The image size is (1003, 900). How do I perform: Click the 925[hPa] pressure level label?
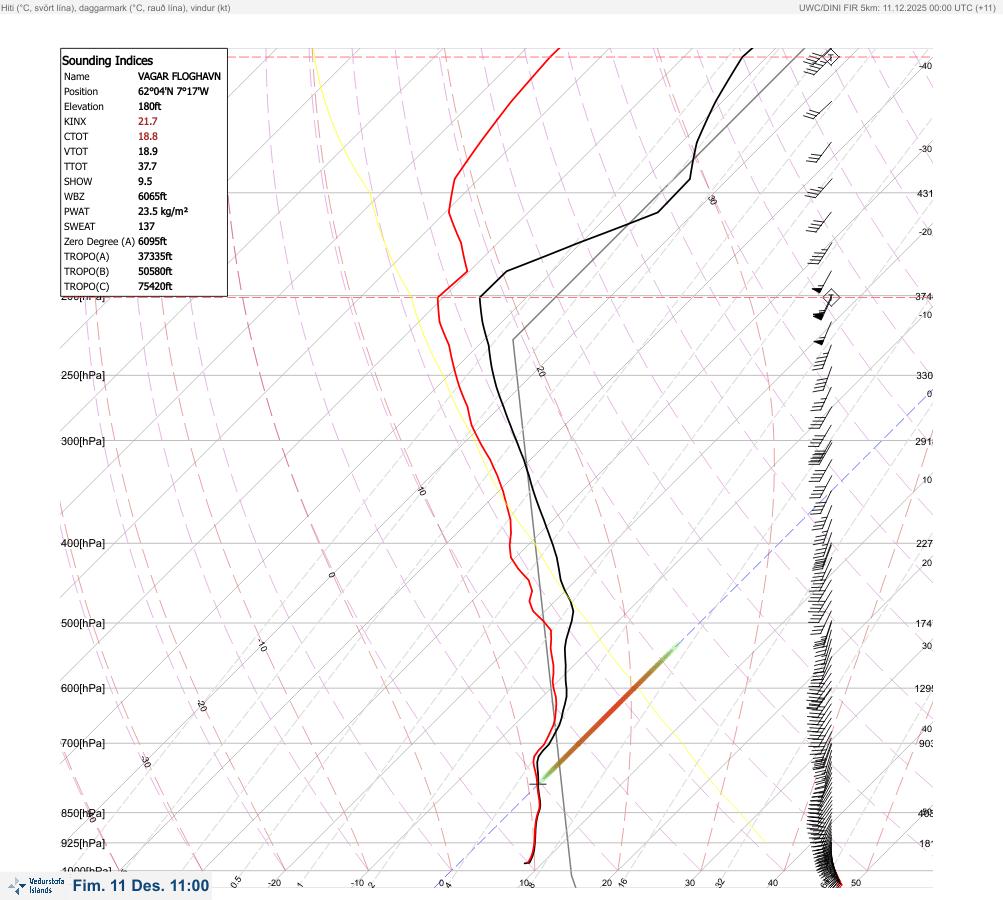point(83,844)
